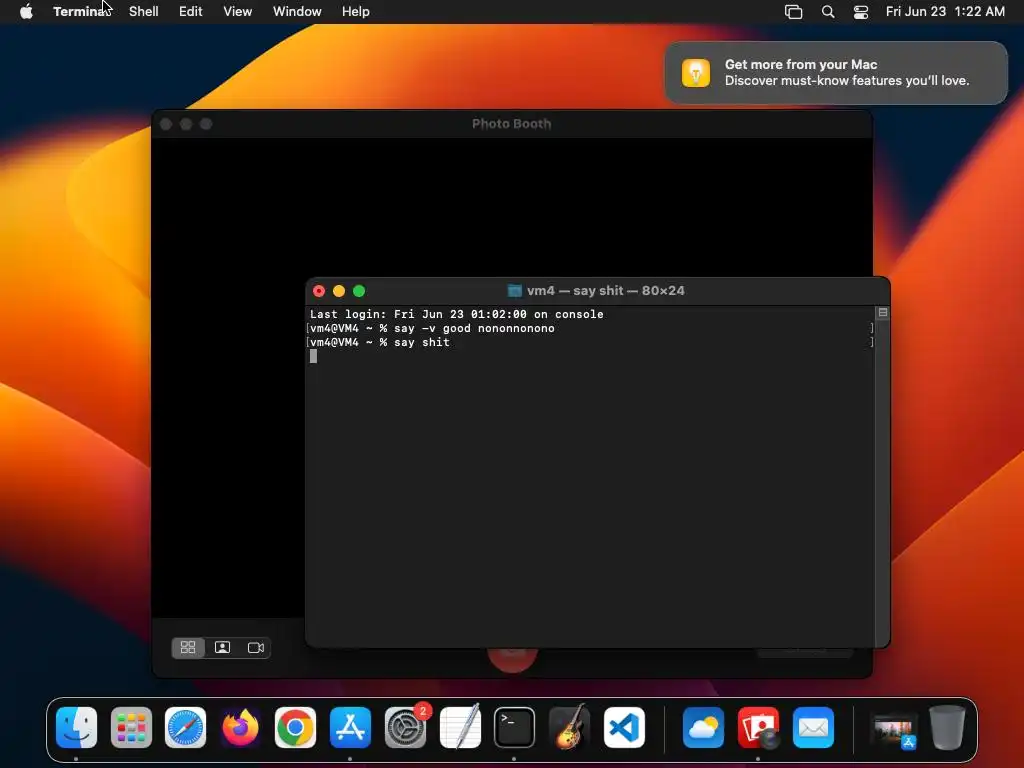
Task: Open Finder from the dock
Action: coord(76,728)
